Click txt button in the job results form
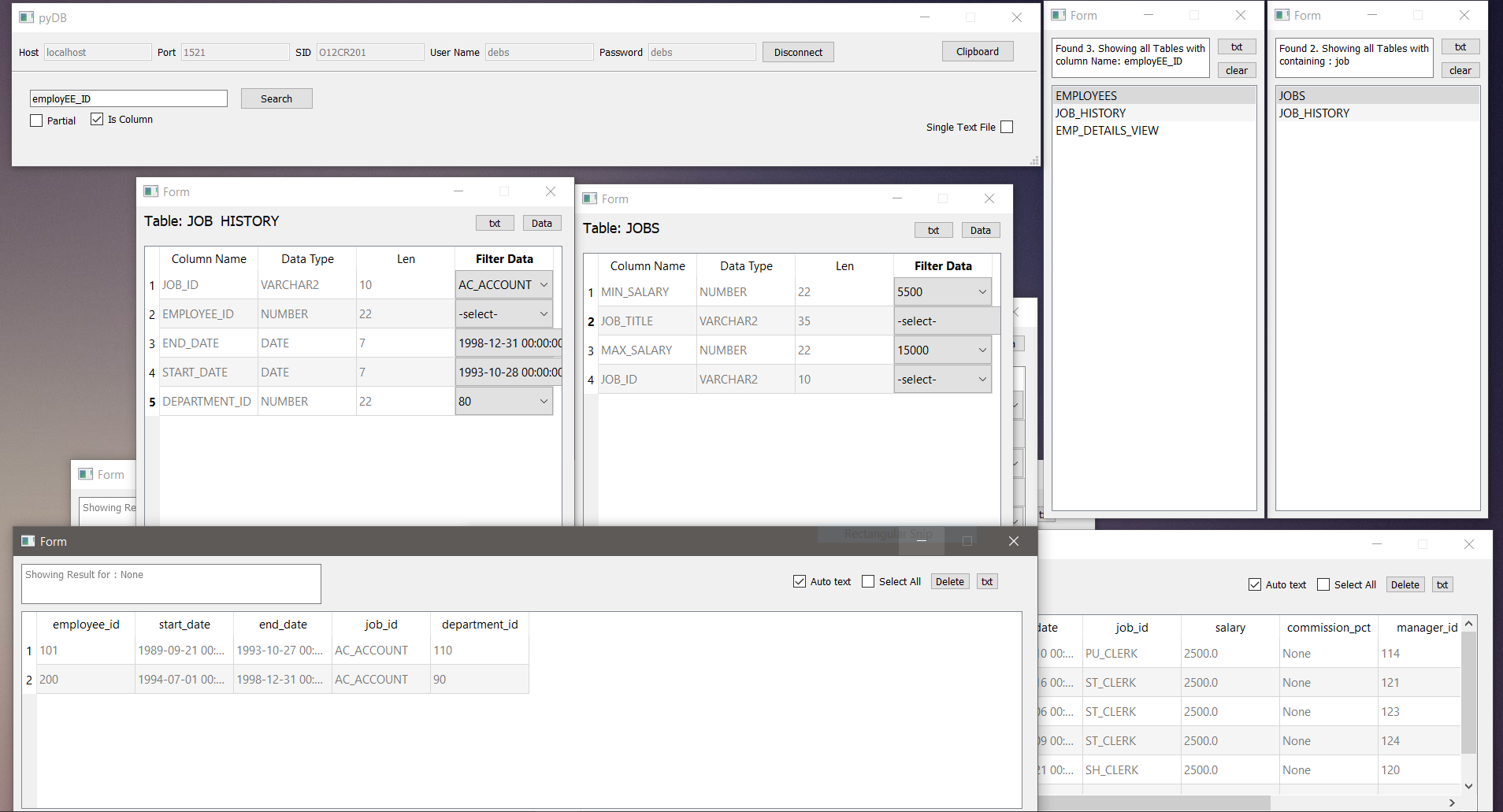 pyautogui.click(x=1460, y=46)
